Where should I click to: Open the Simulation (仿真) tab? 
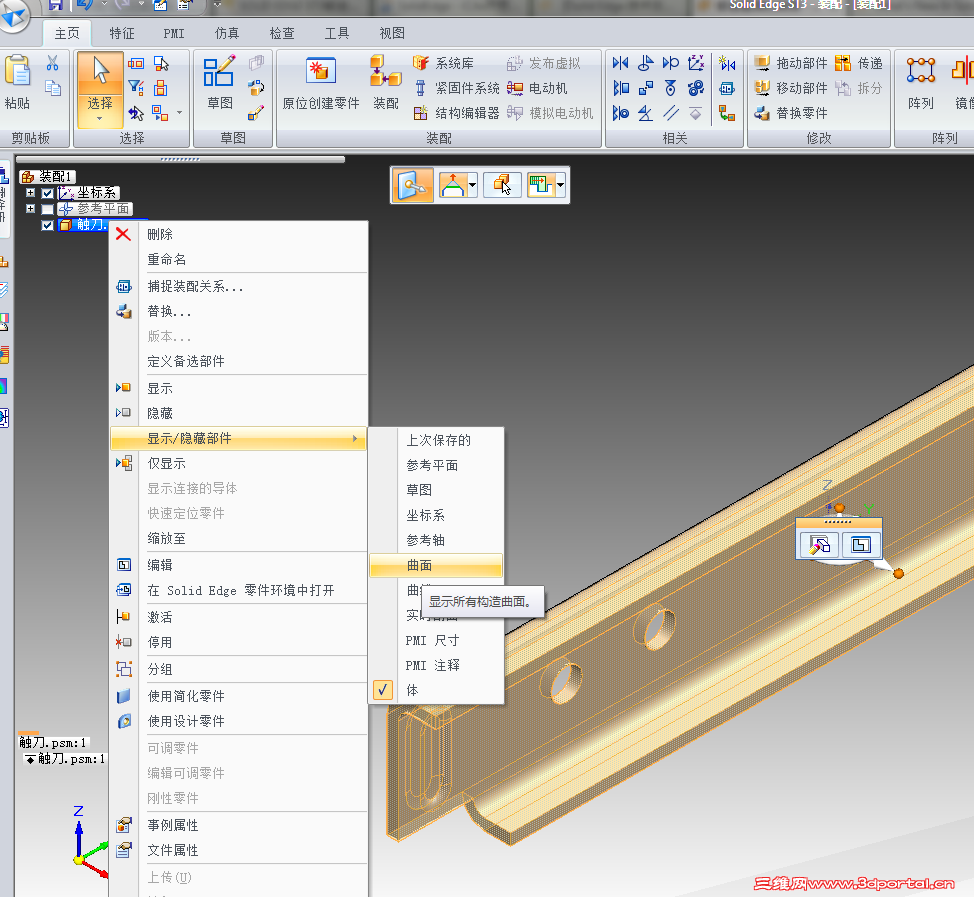pyautogui.click(x=227, y=34)
